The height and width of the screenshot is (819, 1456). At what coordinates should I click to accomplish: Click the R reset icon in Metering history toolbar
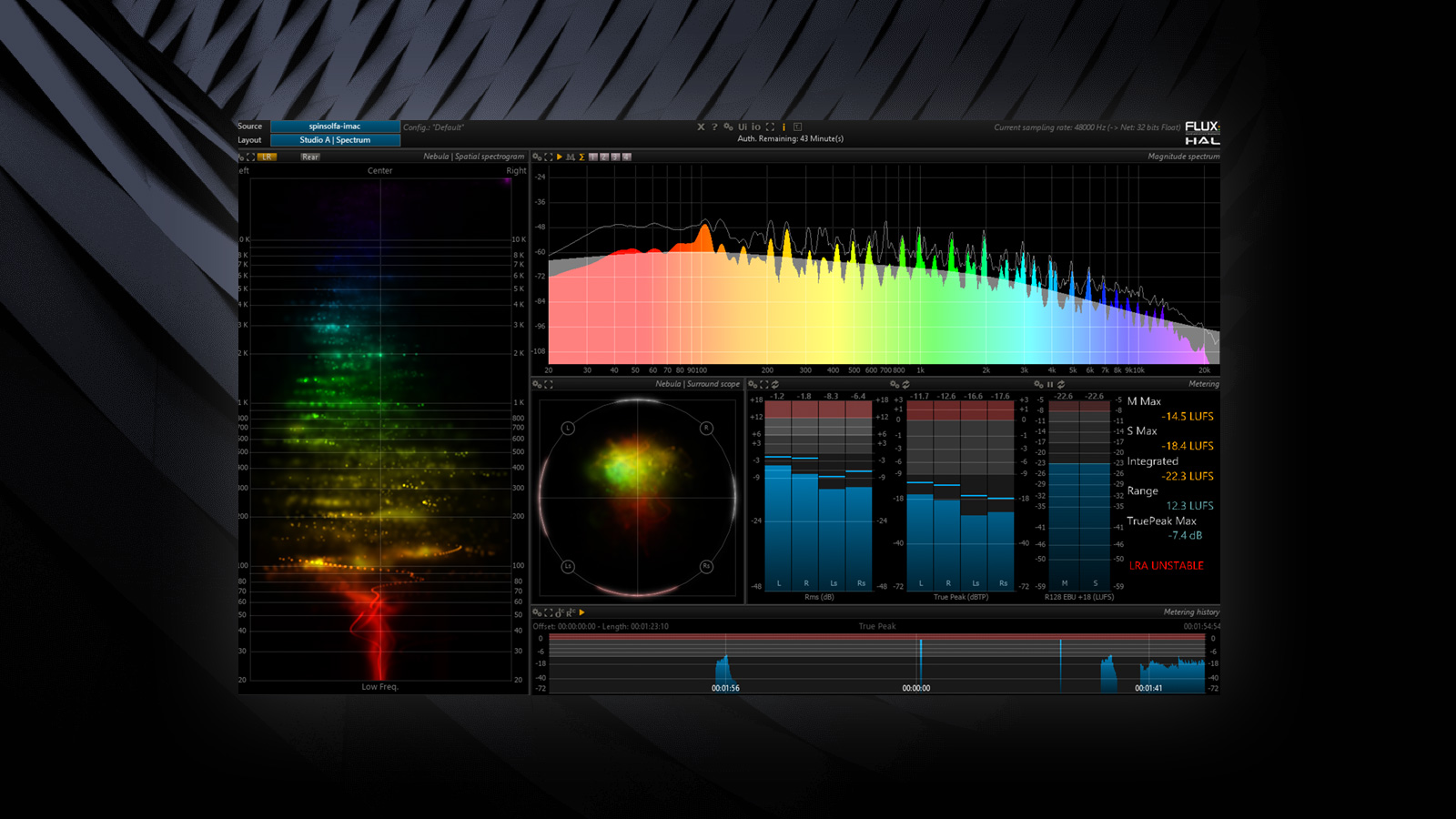click(571, 612)
